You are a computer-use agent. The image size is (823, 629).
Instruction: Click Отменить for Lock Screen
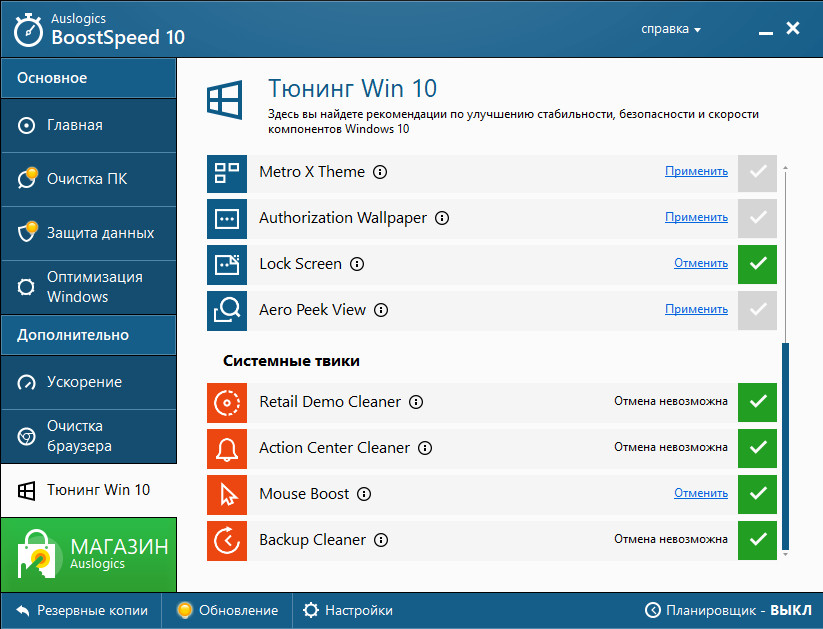(x=701, y=264)
